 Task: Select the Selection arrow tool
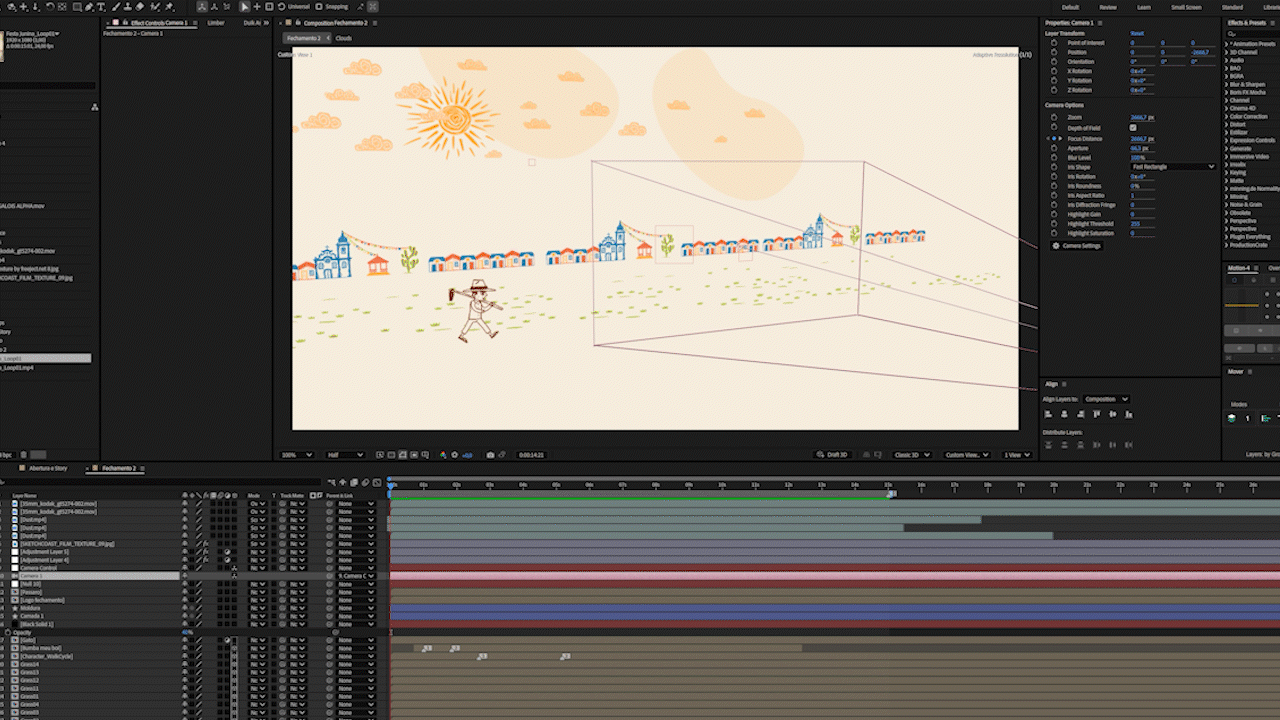click(246, 6)
